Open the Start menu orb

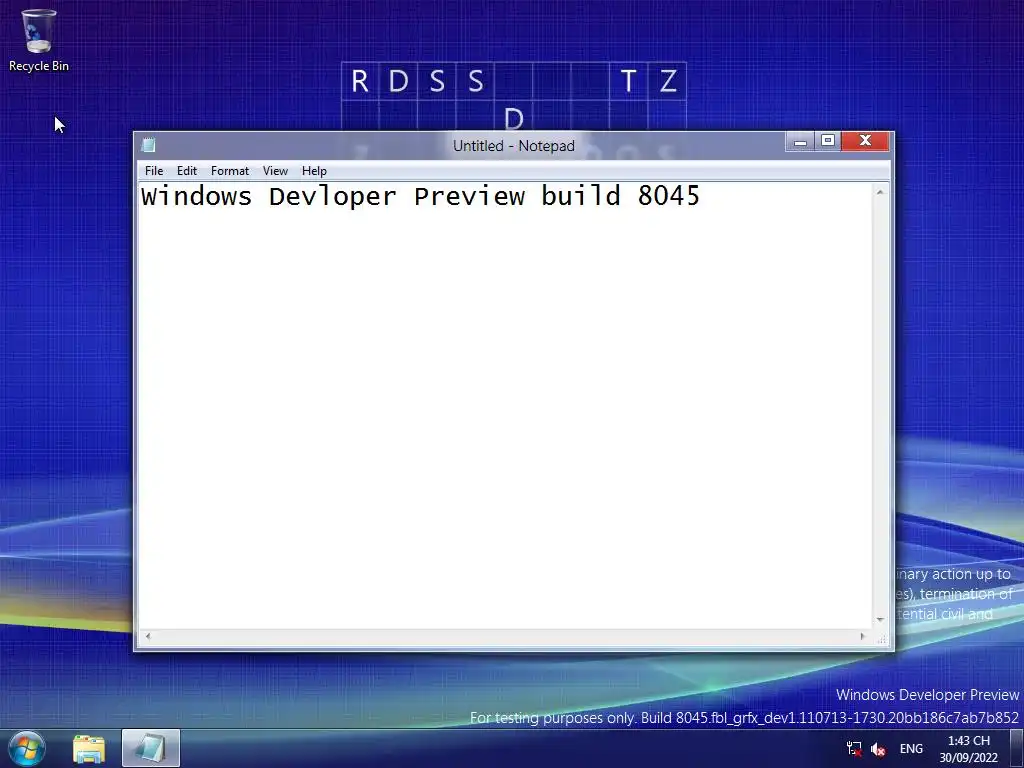click(27, 748)
